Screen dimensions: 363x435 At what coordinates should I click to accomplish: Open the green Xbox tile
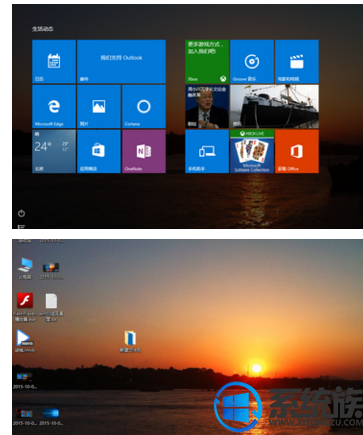207,61
